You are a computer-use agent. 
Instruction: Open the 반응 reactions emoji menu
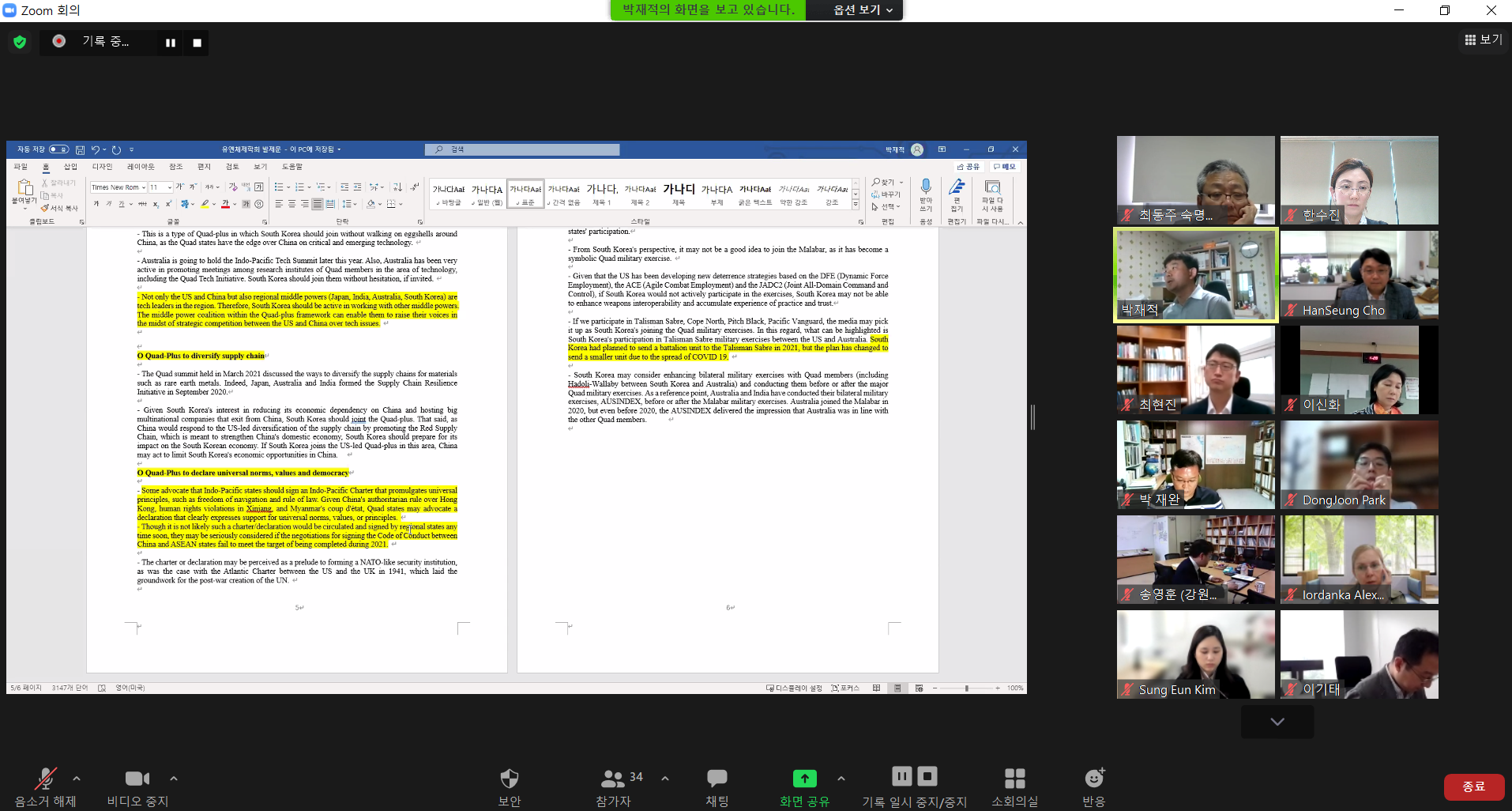click(1093, 785)
